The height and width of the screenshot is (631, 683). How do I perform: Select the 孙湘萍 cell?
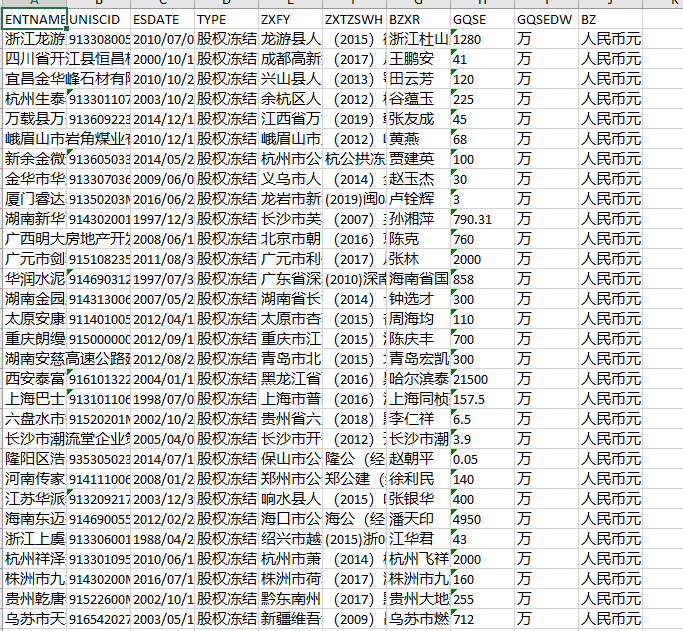tap(419, 219)
